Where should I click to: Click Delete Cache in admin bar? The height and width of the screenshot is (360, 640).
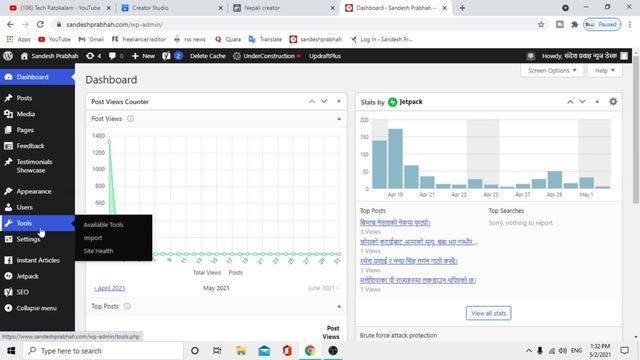tap(207, 56)
